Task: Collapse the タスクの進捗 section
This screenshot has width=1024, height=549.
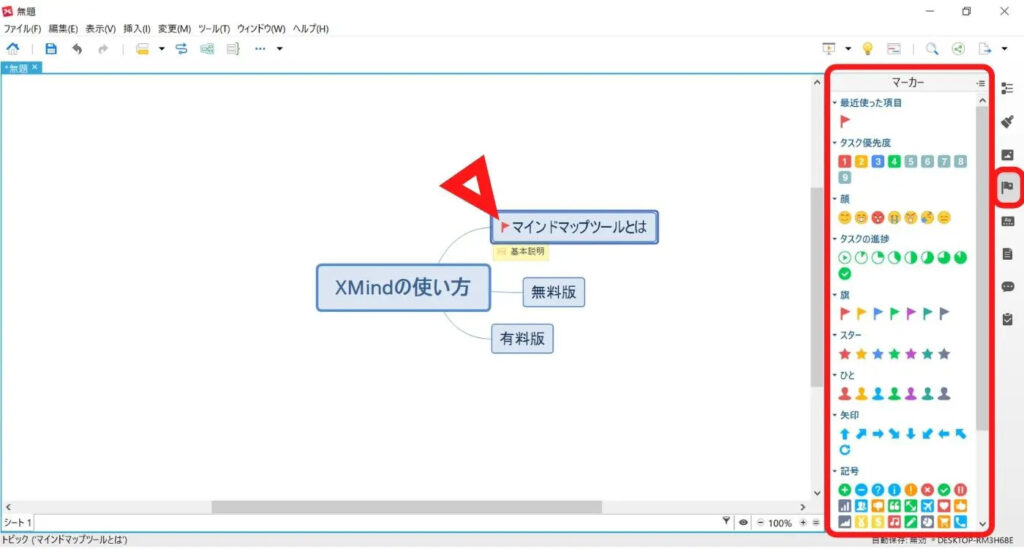Action: [x=835, y=239]
